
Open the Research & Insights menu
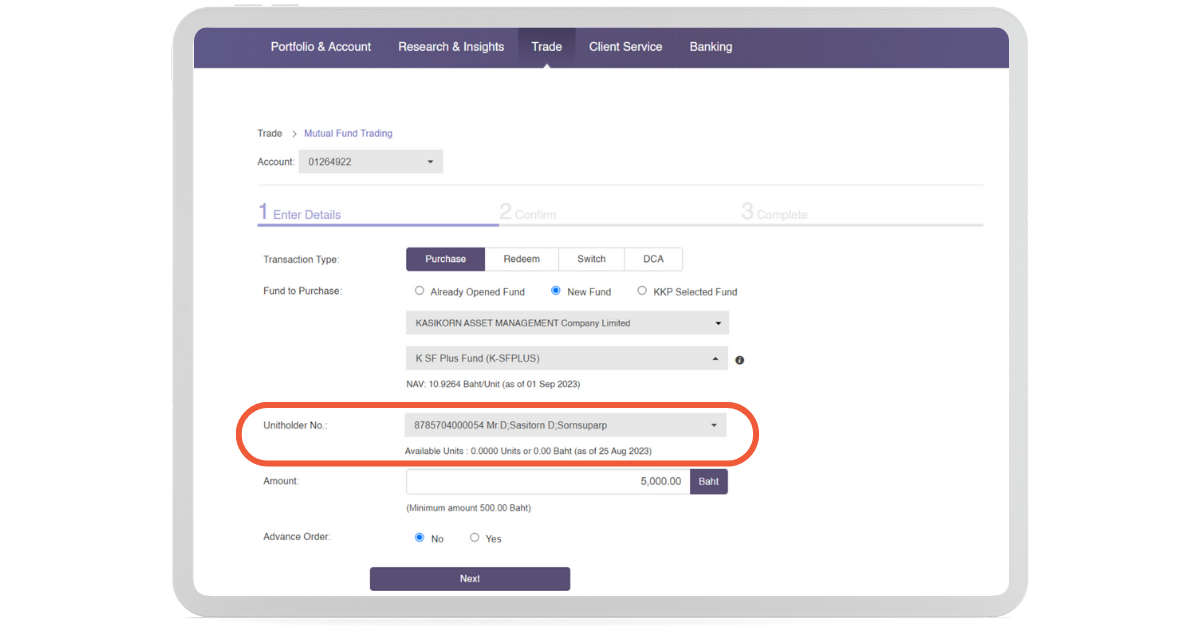point(451,47)
